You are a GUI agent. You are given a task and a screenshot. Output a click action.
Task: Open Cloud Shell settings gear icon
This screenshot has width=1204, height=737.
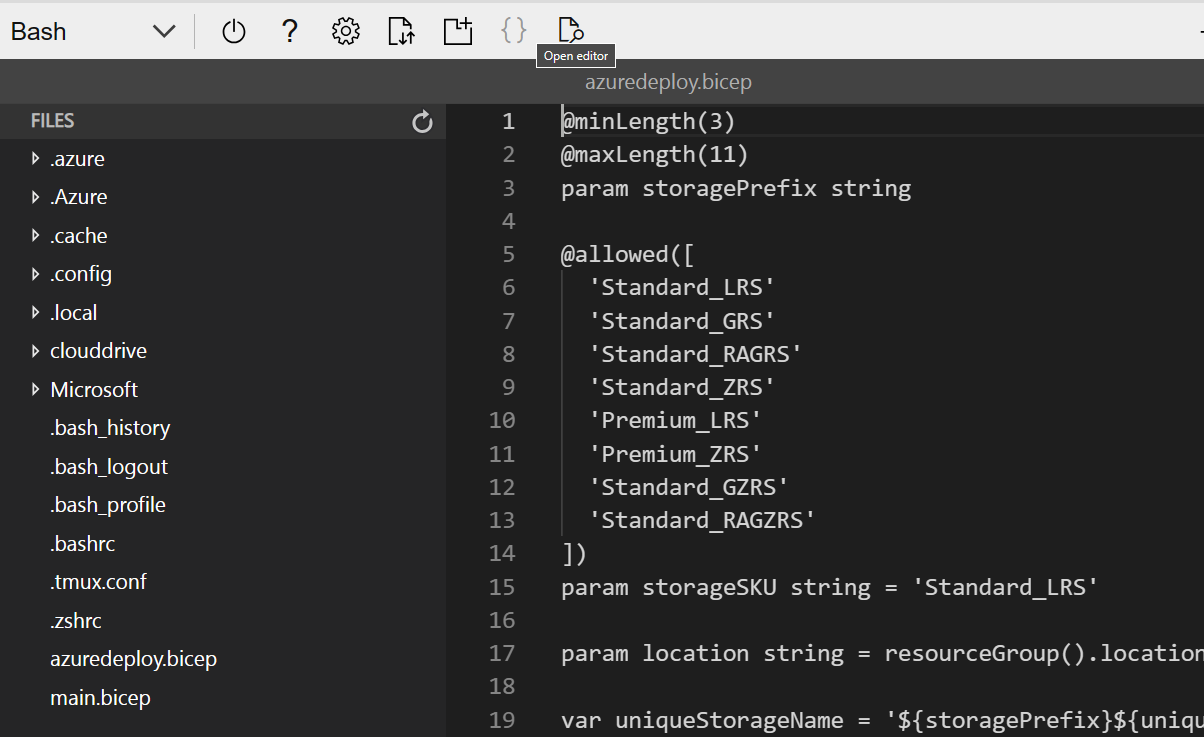tap(345, 32)
